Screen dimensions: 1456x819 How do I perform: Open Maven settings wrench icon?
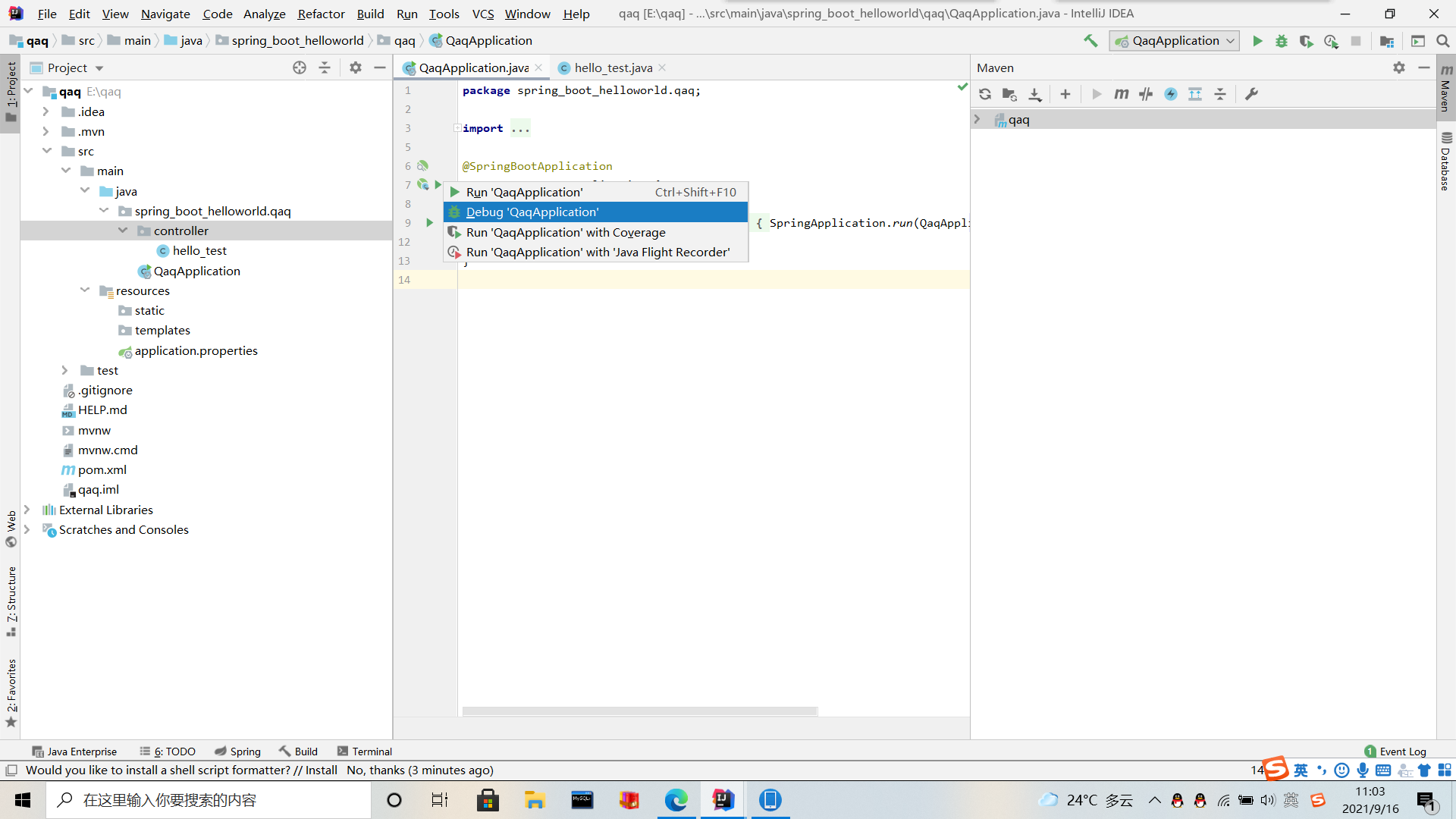pos(1252,94)
